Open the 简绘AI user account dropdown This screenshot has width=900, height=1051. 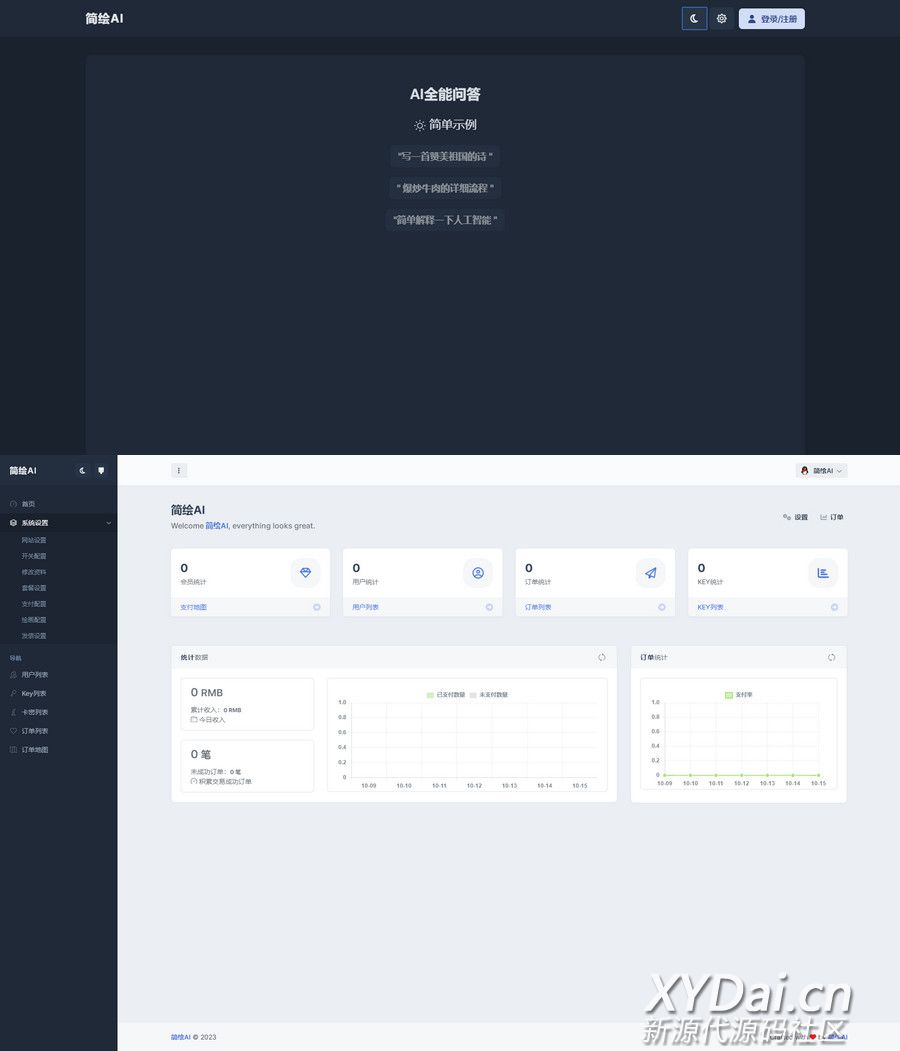pos(821,471)
